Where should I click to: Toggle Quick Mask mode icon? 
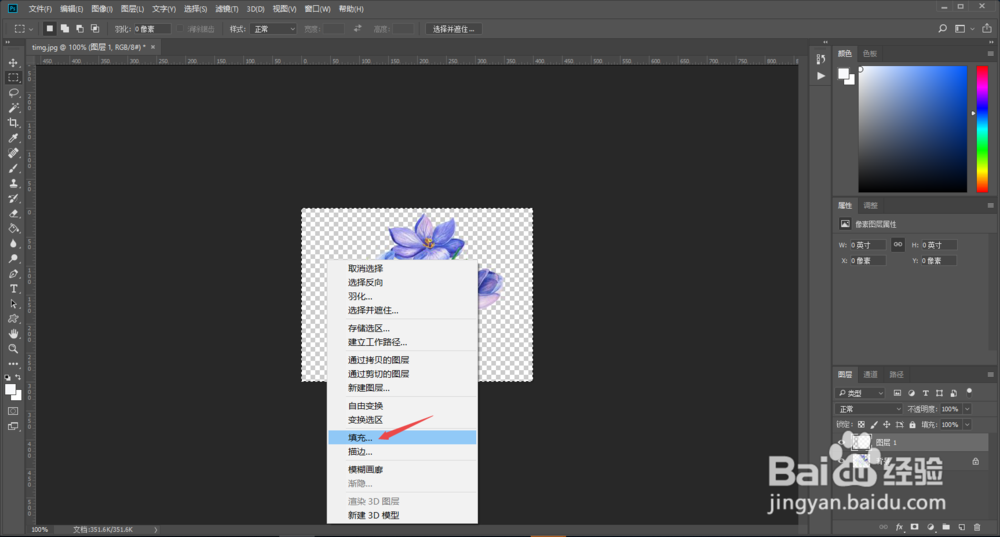(x=13, y=411)
